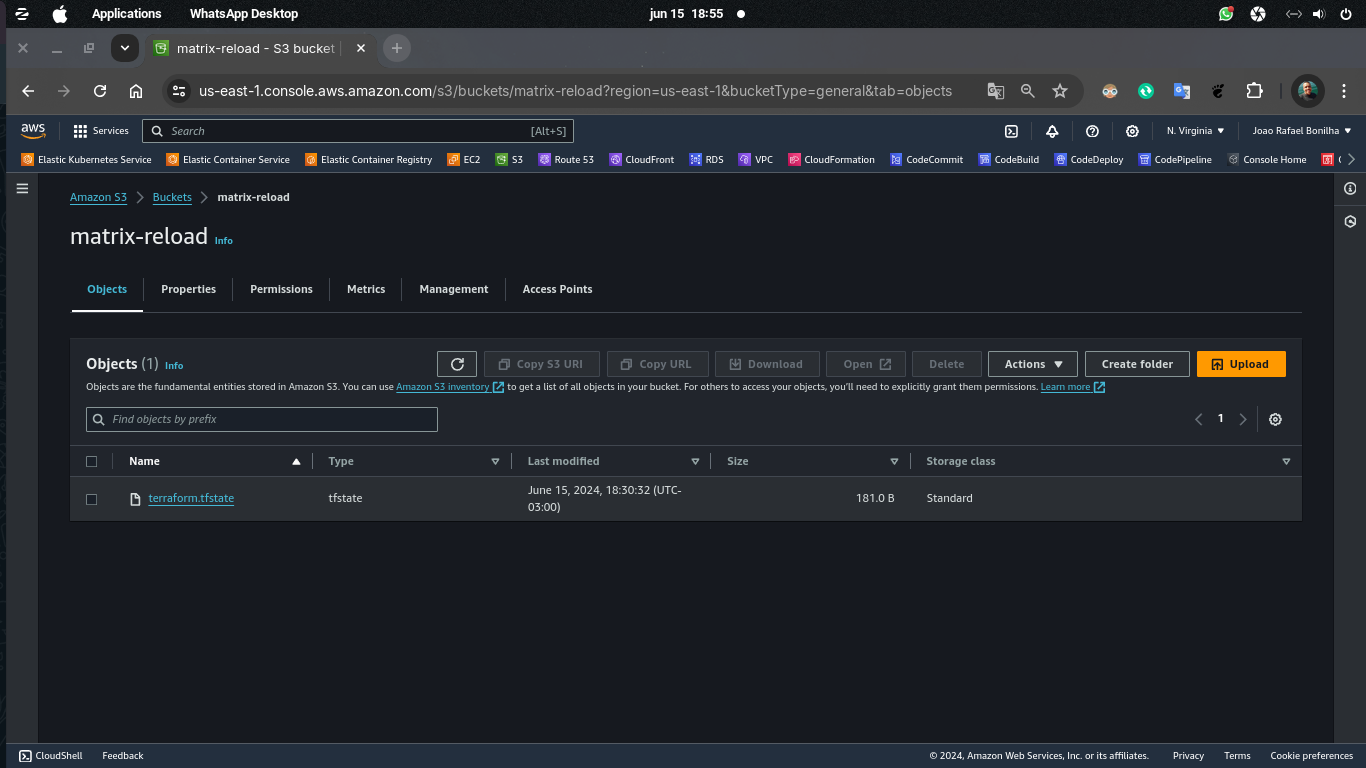Image resolution: width=1366 pixels, height=768 pixels.
Task: Open the CloudFormation bookmark
Action: (x=831, y=160)
